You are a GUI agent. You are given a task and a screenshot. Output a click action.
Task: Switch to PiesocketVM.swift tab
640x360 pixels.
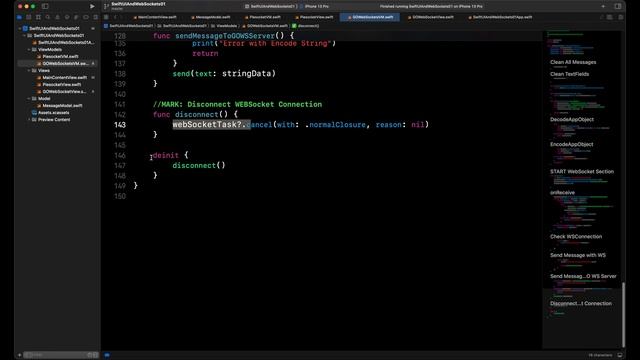(x=262, y=17)
